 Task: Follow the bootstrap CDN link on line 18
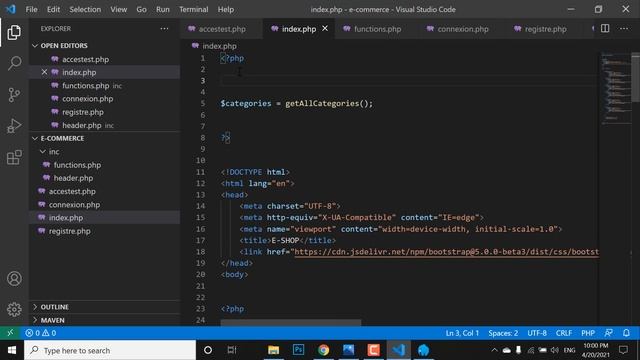(446, 252)
